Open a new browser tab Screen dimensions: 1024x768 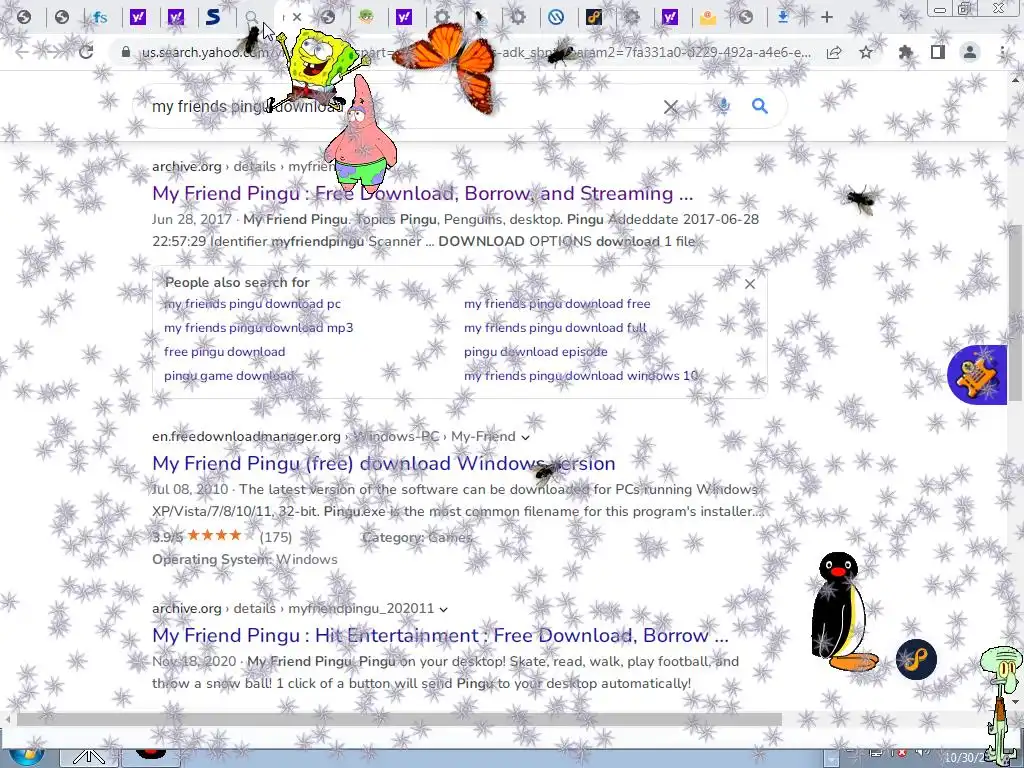click(827, 17)
